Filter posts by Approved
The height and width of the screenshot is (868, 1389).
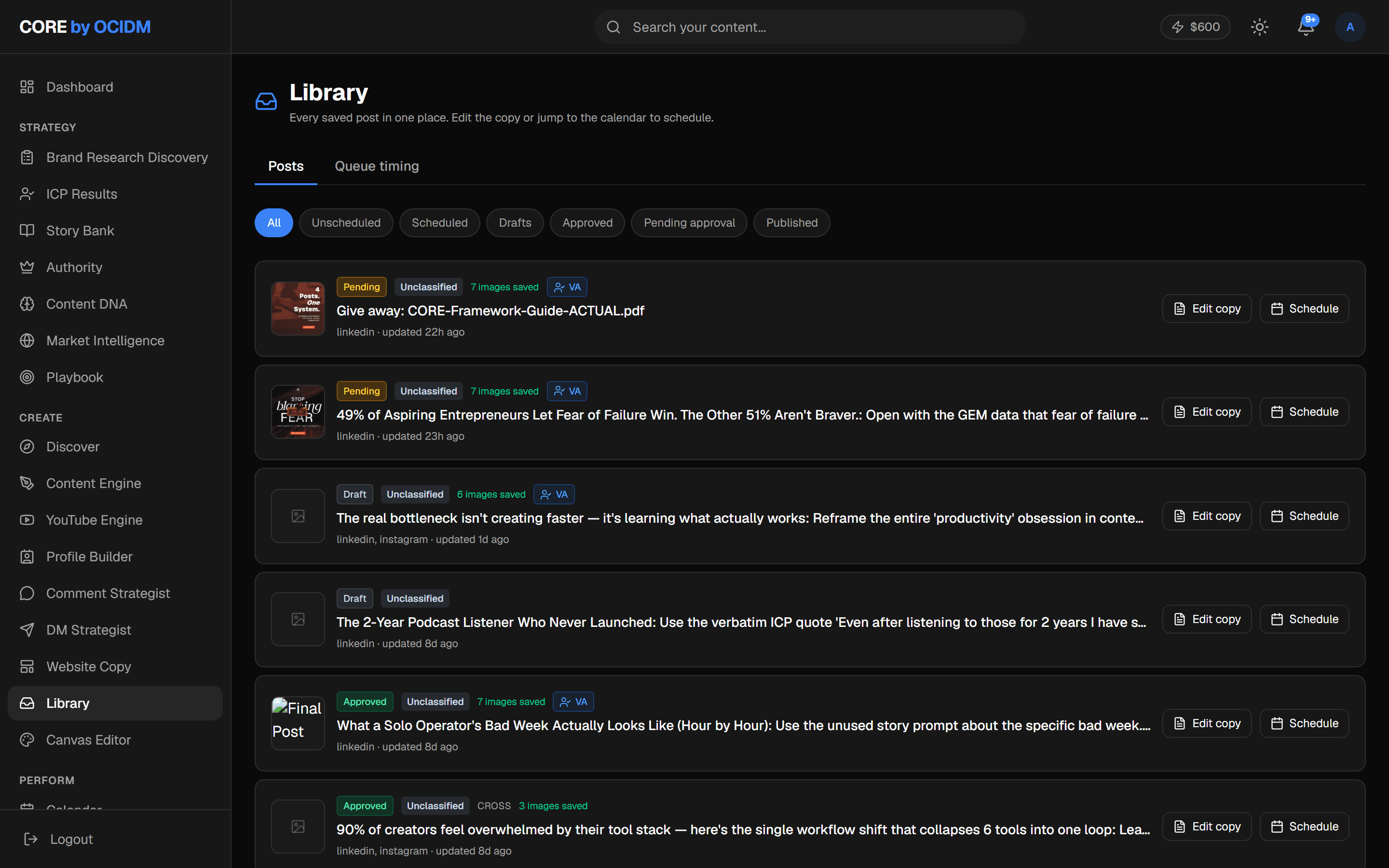(x=587, y=223)
